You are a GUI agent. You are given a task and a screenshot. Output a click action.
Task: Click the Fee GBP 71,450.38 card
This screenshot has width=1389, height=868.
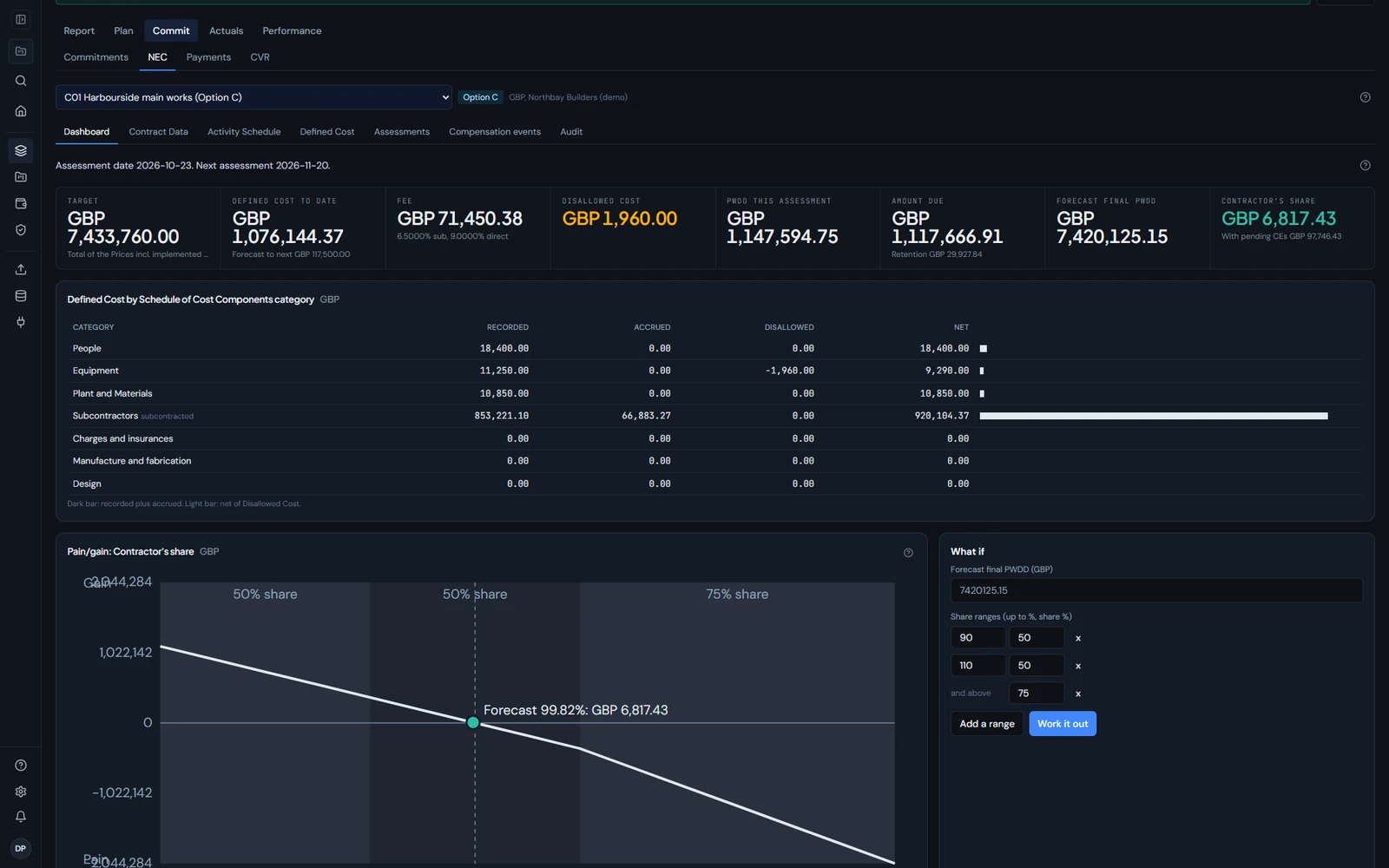tap(468, 227)
